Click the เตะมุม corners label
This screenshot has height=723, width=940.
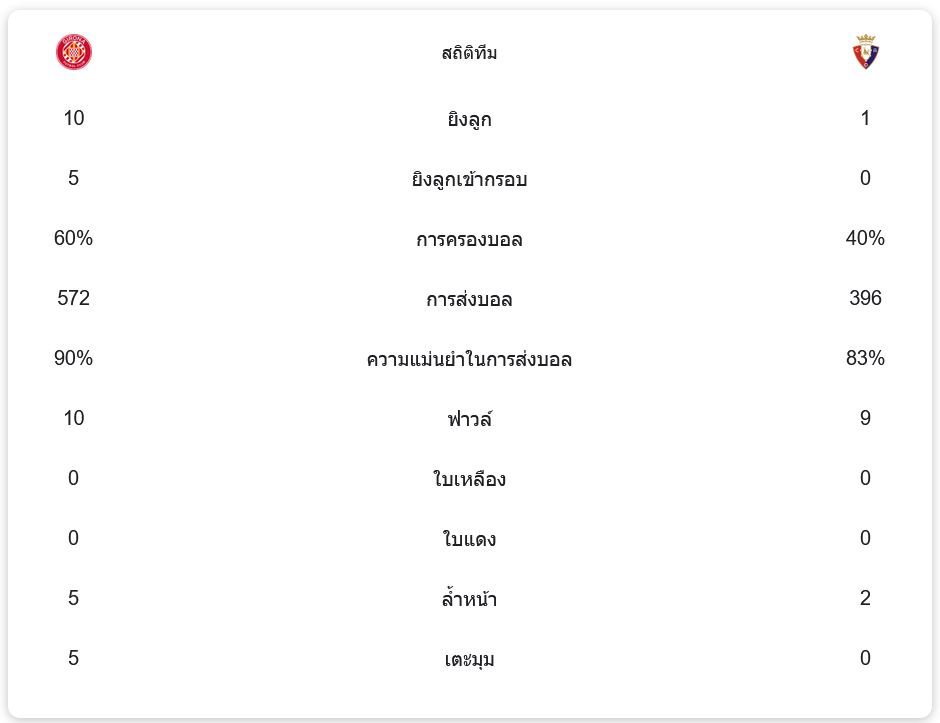pyautogui.click(x=469, y=660)
